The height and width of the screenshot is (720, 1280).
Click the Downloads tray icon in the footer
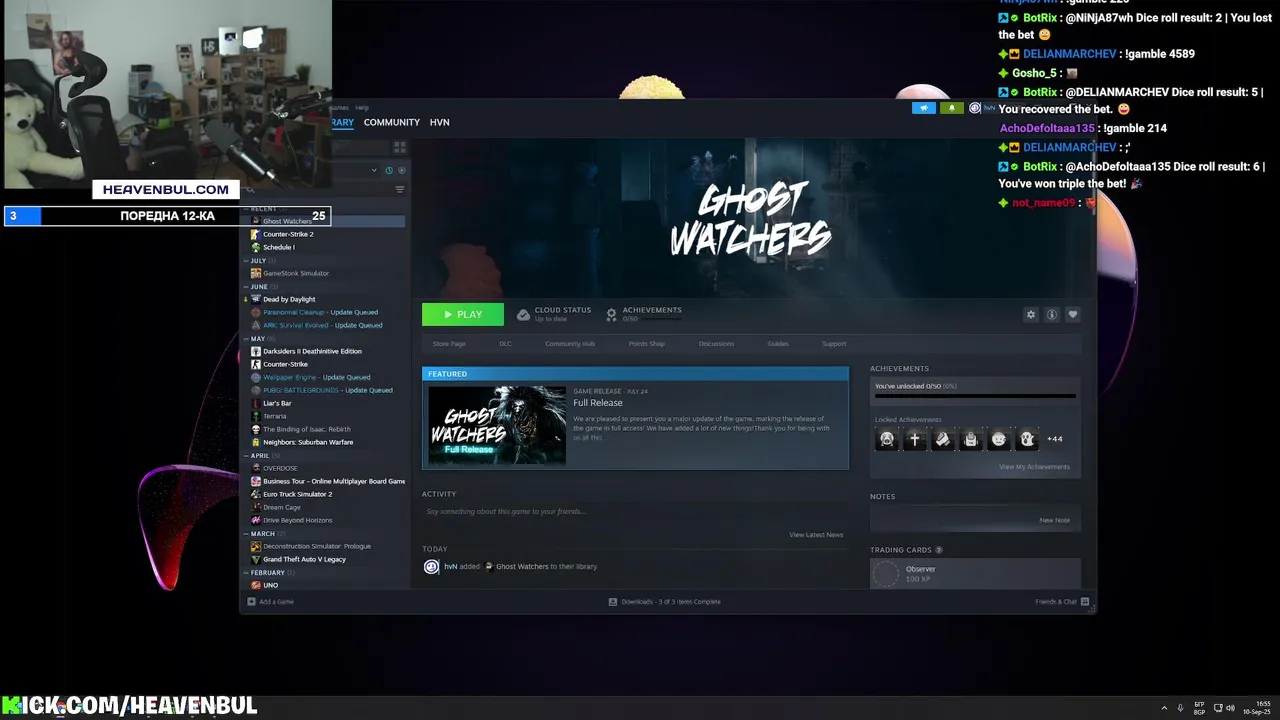(x=613, y=602)
